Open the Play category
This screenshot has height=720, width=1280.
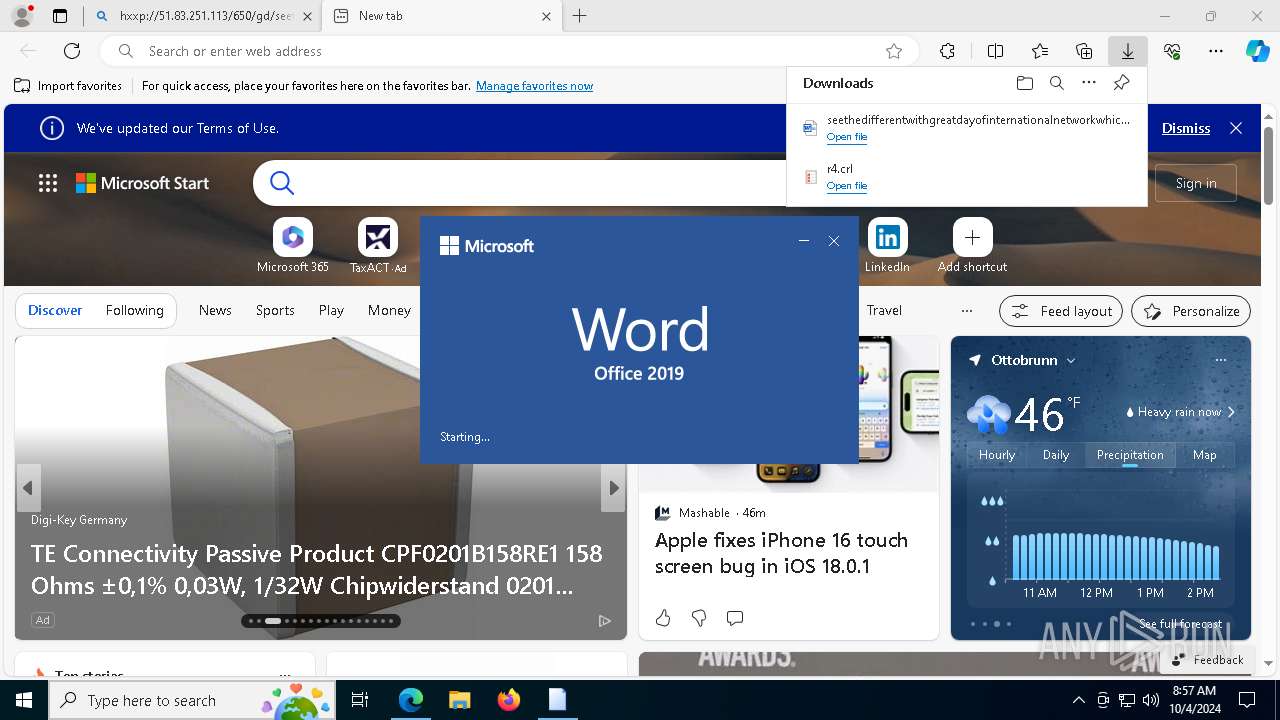click(331, 310)
